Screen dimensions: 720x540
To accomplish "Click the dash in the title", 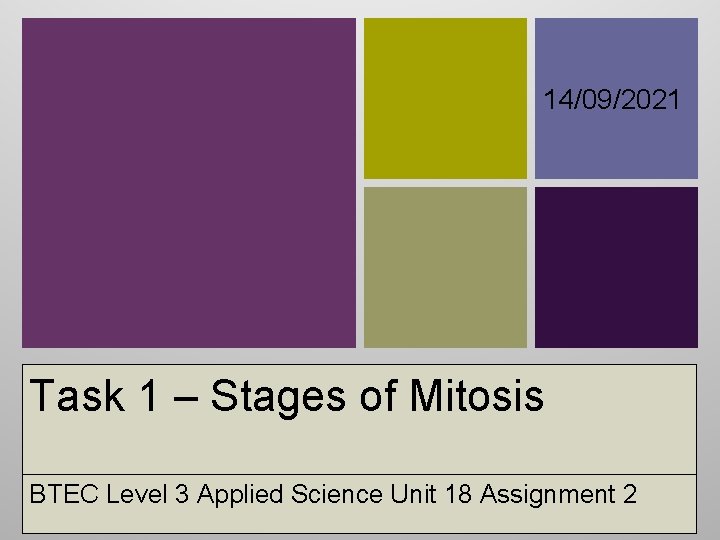I will [186, 398].
